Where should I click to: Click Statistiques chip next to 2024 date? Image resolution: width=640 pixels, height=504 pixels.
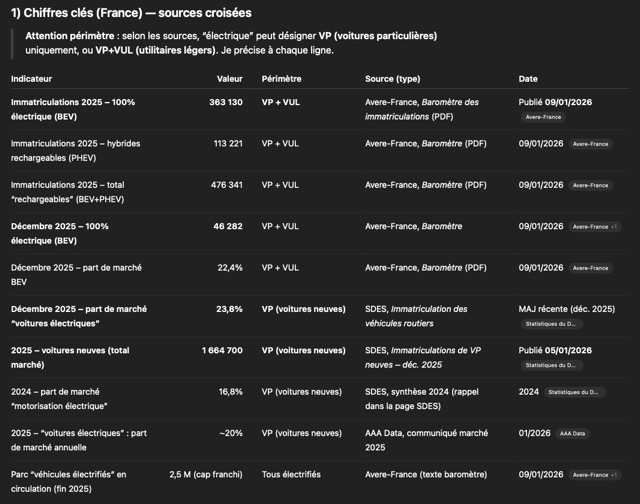[x=575, y=392]
